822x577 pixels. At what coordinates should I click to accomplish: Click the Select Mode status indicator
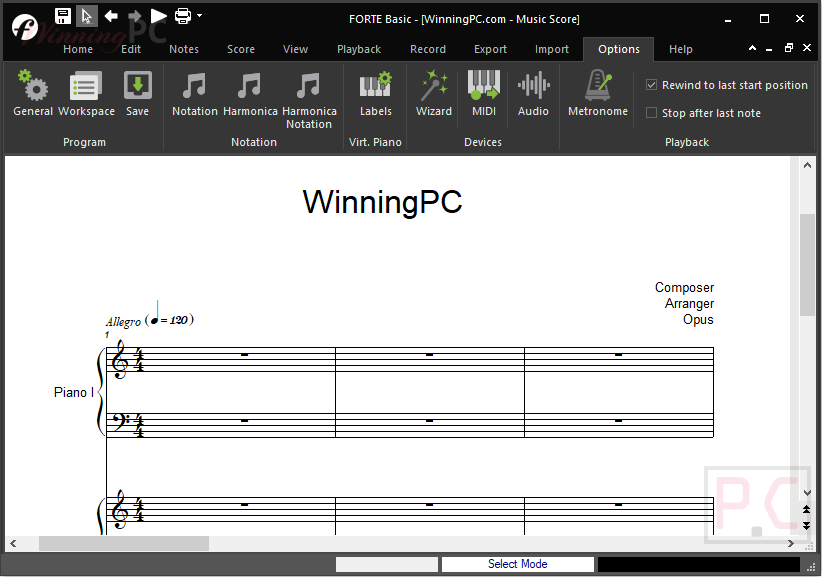click(517, 564)
